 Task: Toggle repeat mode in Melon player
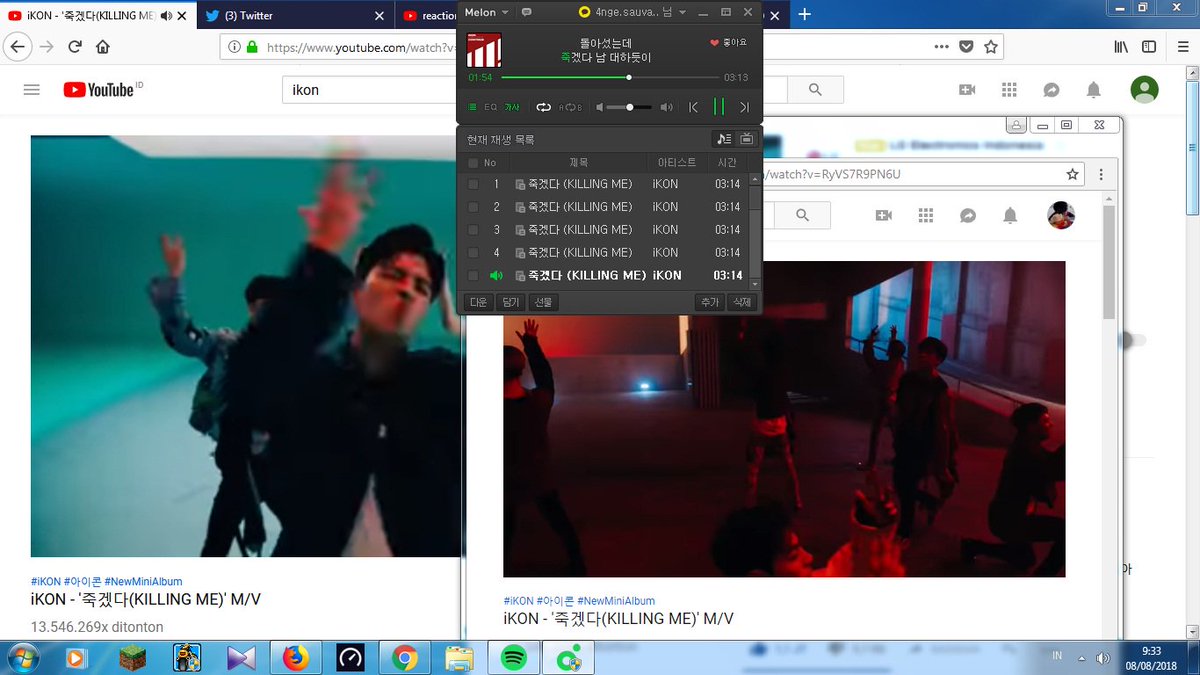click(x=543, y=107)
